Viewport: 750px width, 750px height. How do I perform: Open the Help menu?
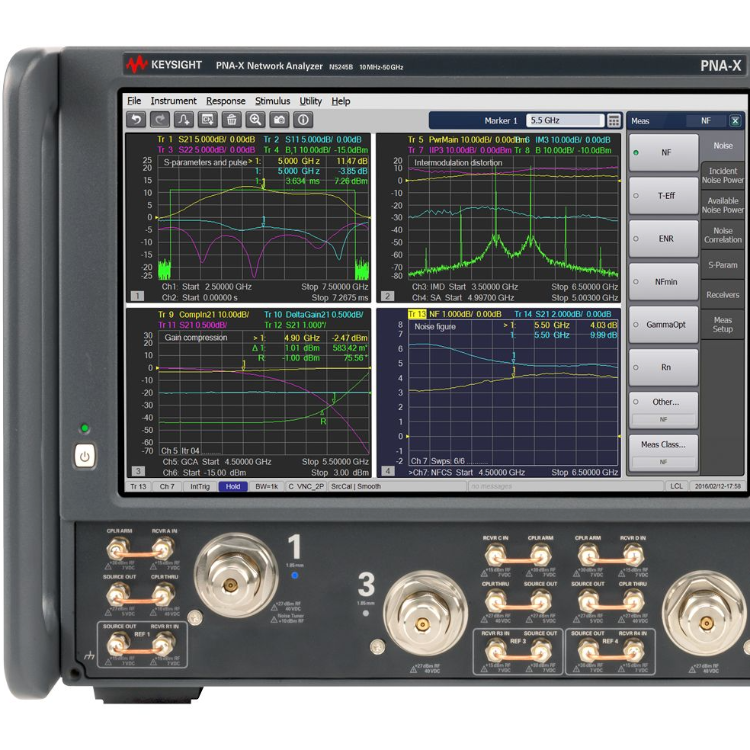[x=341, y=101]
